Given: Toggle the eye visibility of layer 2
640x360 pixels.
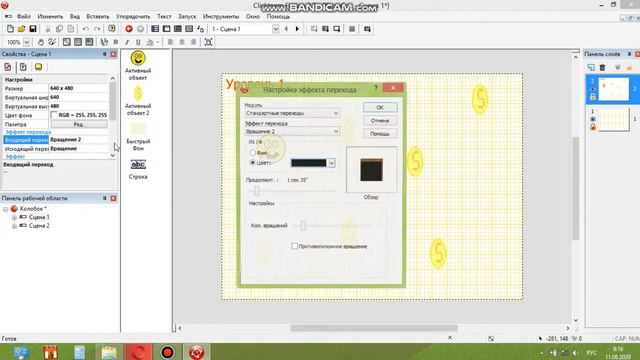Looking at the screenshot, I should pos(593,89).
